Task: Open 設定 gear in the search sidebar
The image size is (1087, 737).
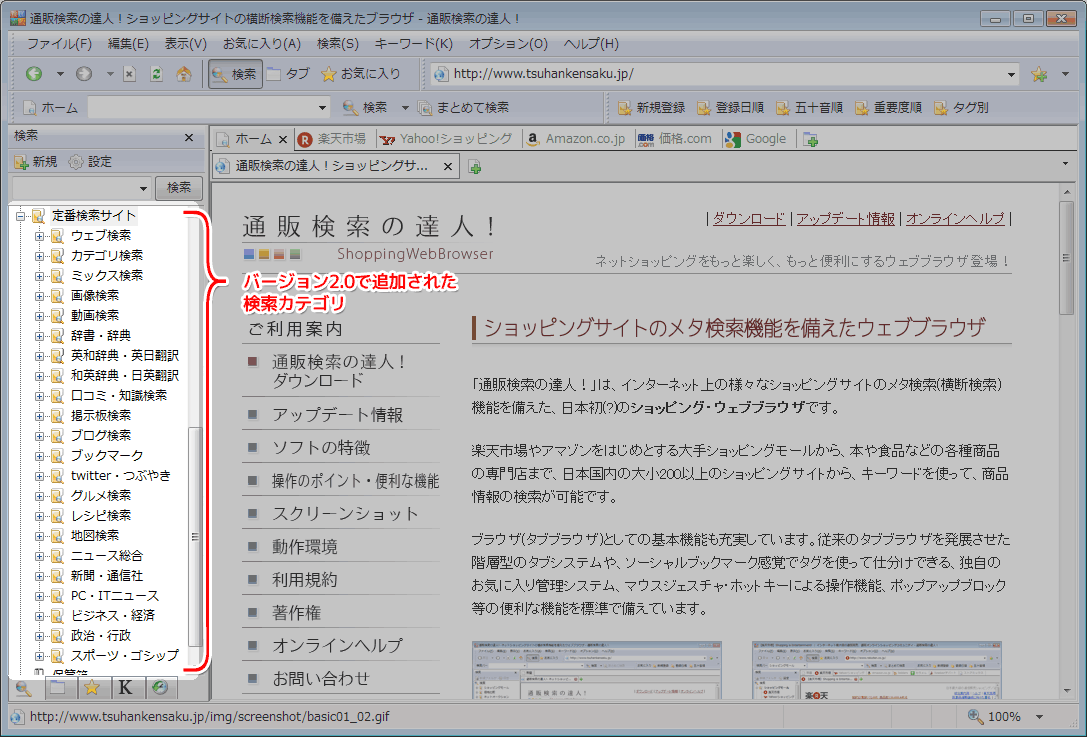Action: point(90,162)
